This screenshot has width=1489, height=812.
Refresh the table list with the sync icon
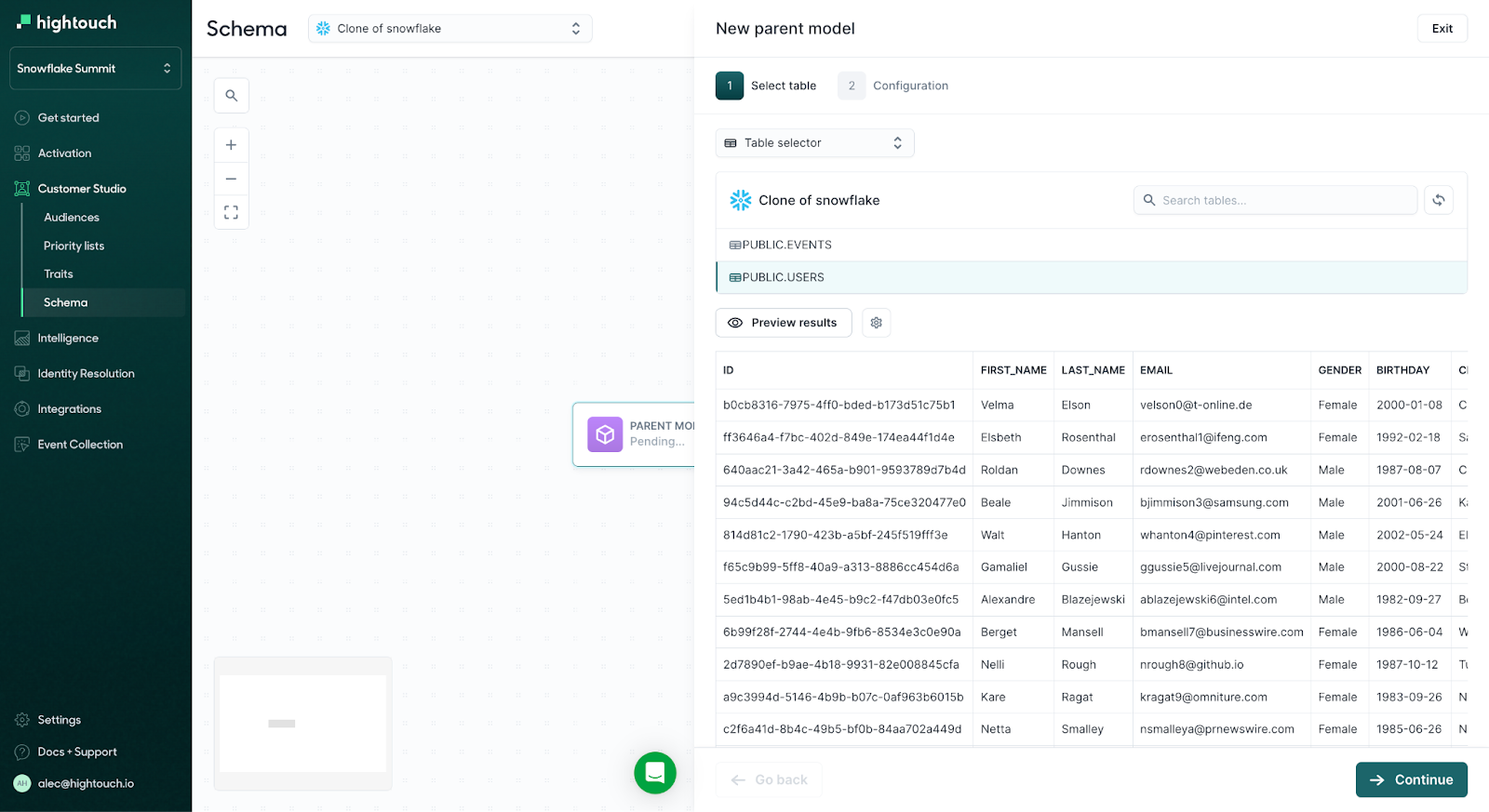(1438, 200)
